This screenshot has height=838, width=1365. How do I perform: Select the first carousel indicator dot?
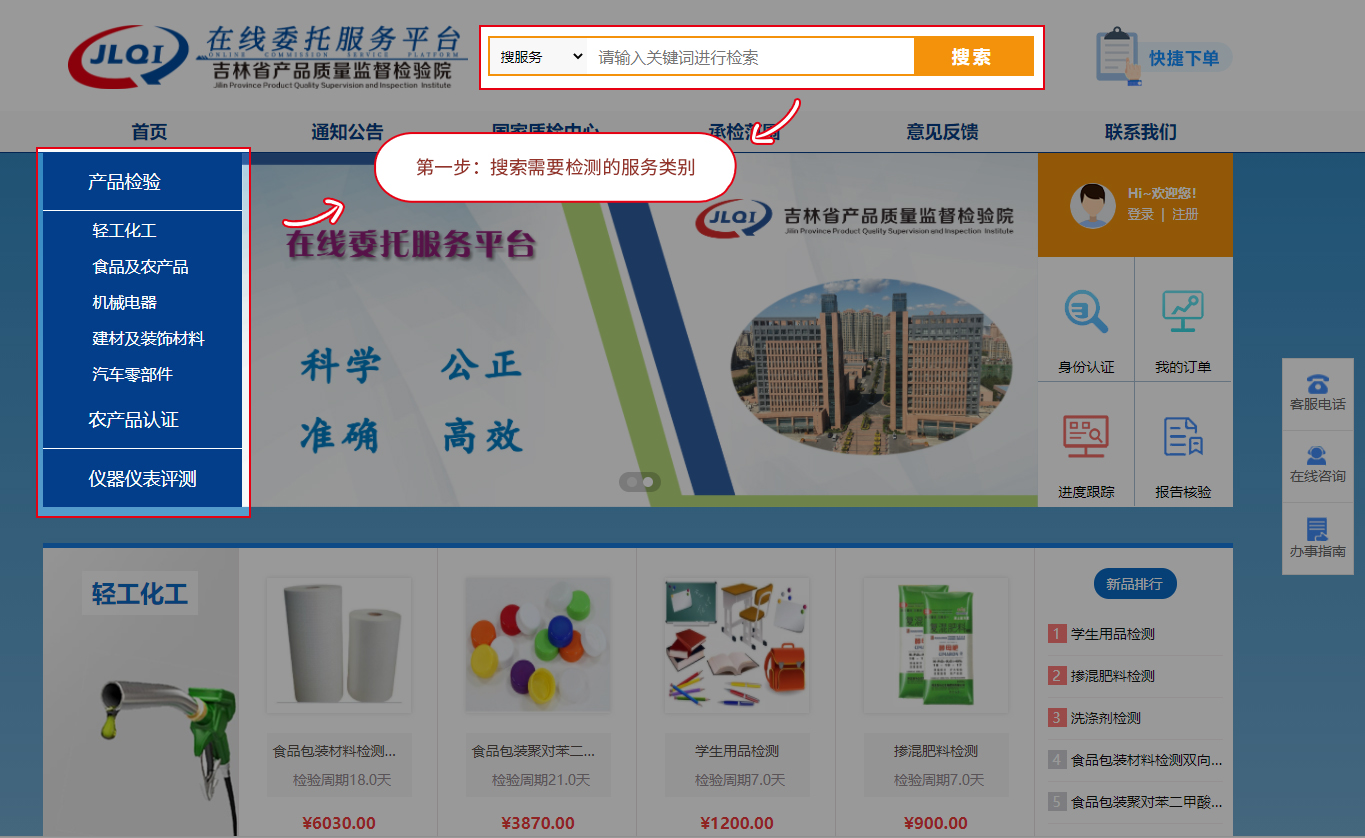point(631,482)
